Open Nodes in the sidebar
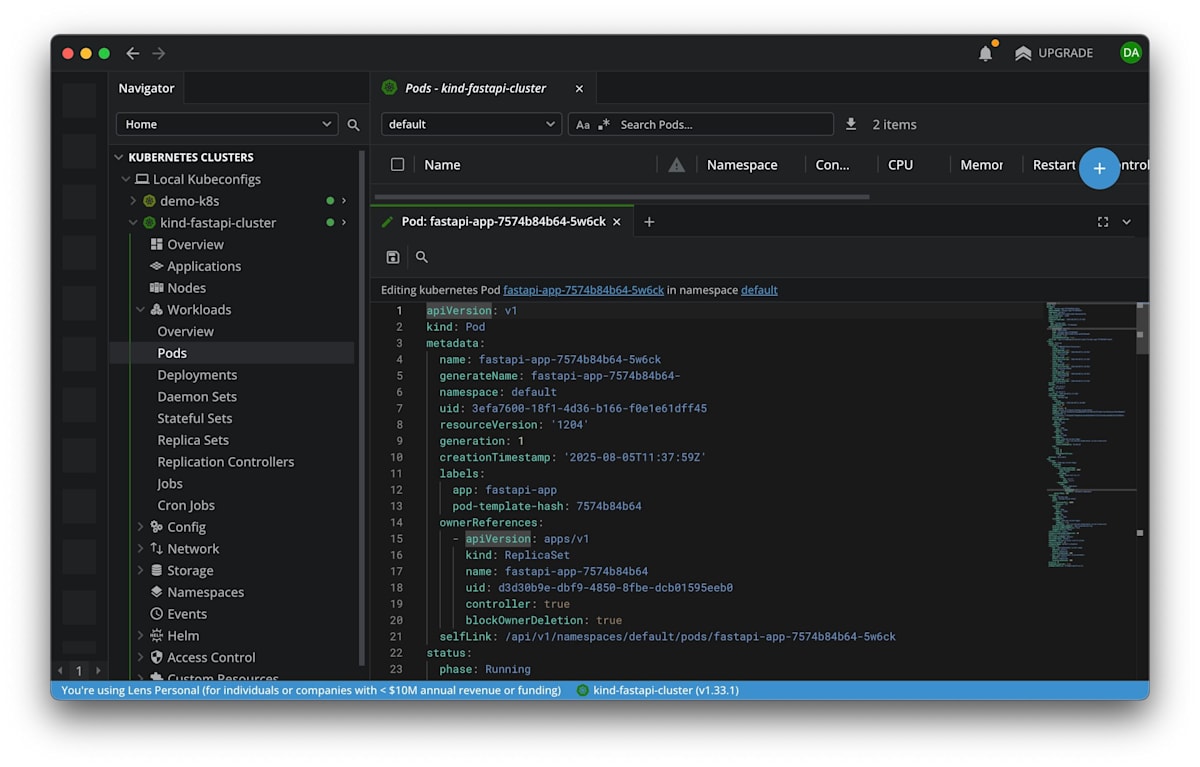This screenshot has width=1200, height=767. click(x=186, y=288)
